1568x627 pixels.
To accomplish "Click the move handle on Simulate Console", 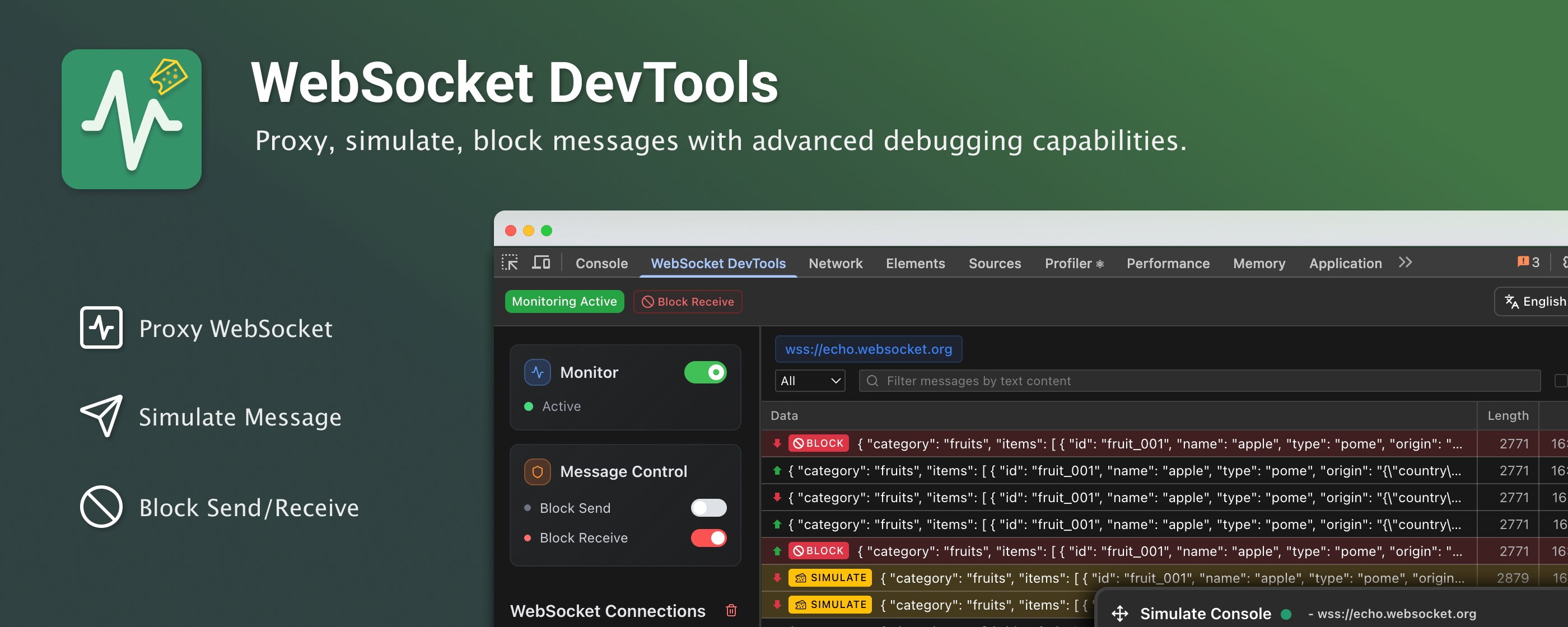I will (x=1119, y=613).
